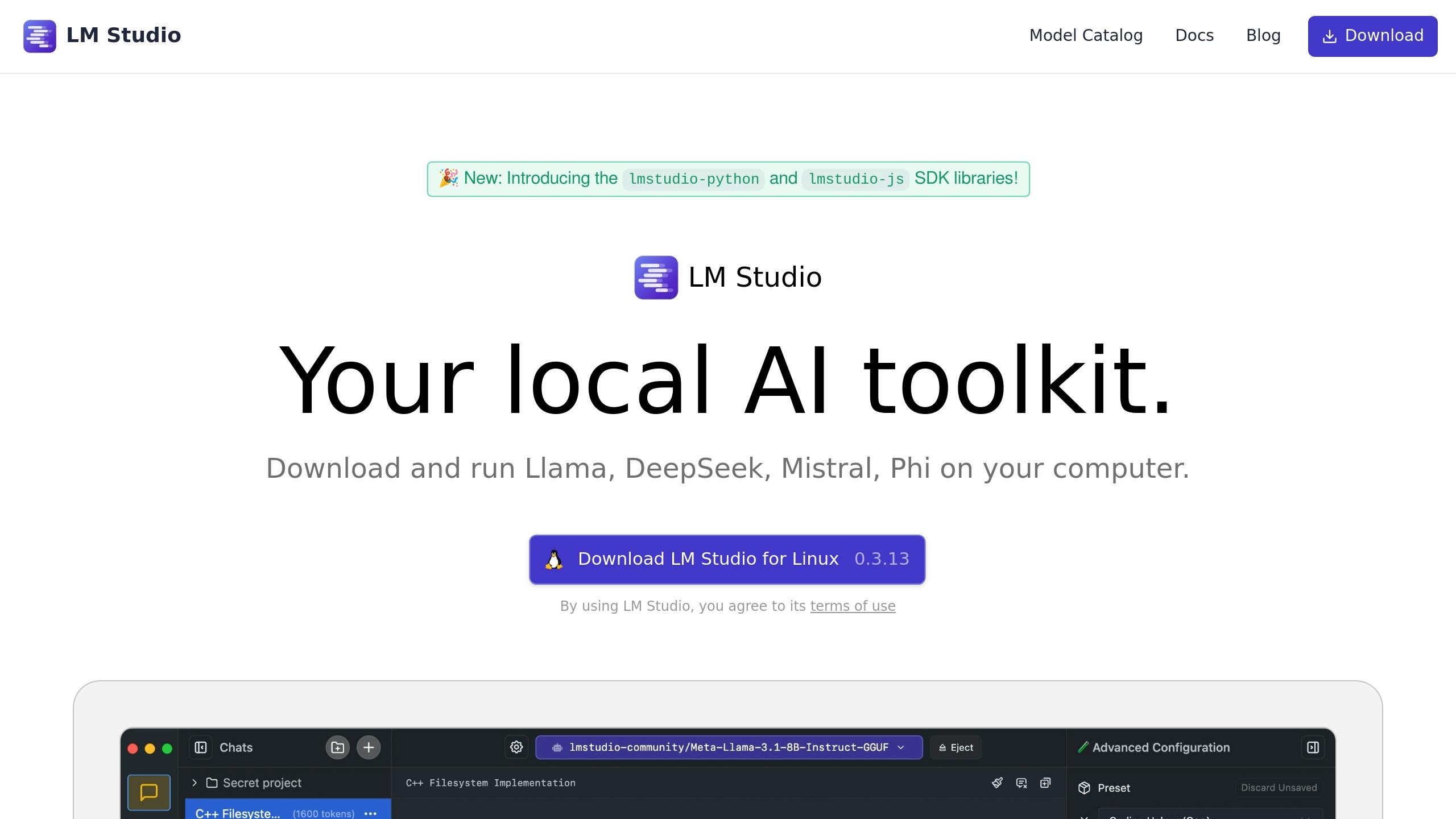
Task: Start a new chat using the plus icon
Action: [x=368, y=747]
